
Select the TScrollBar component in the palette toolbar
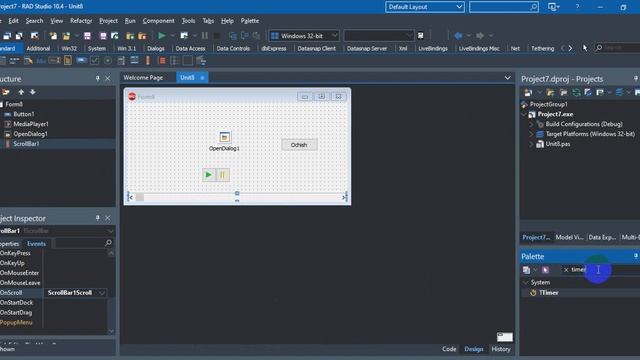point(148,61)
